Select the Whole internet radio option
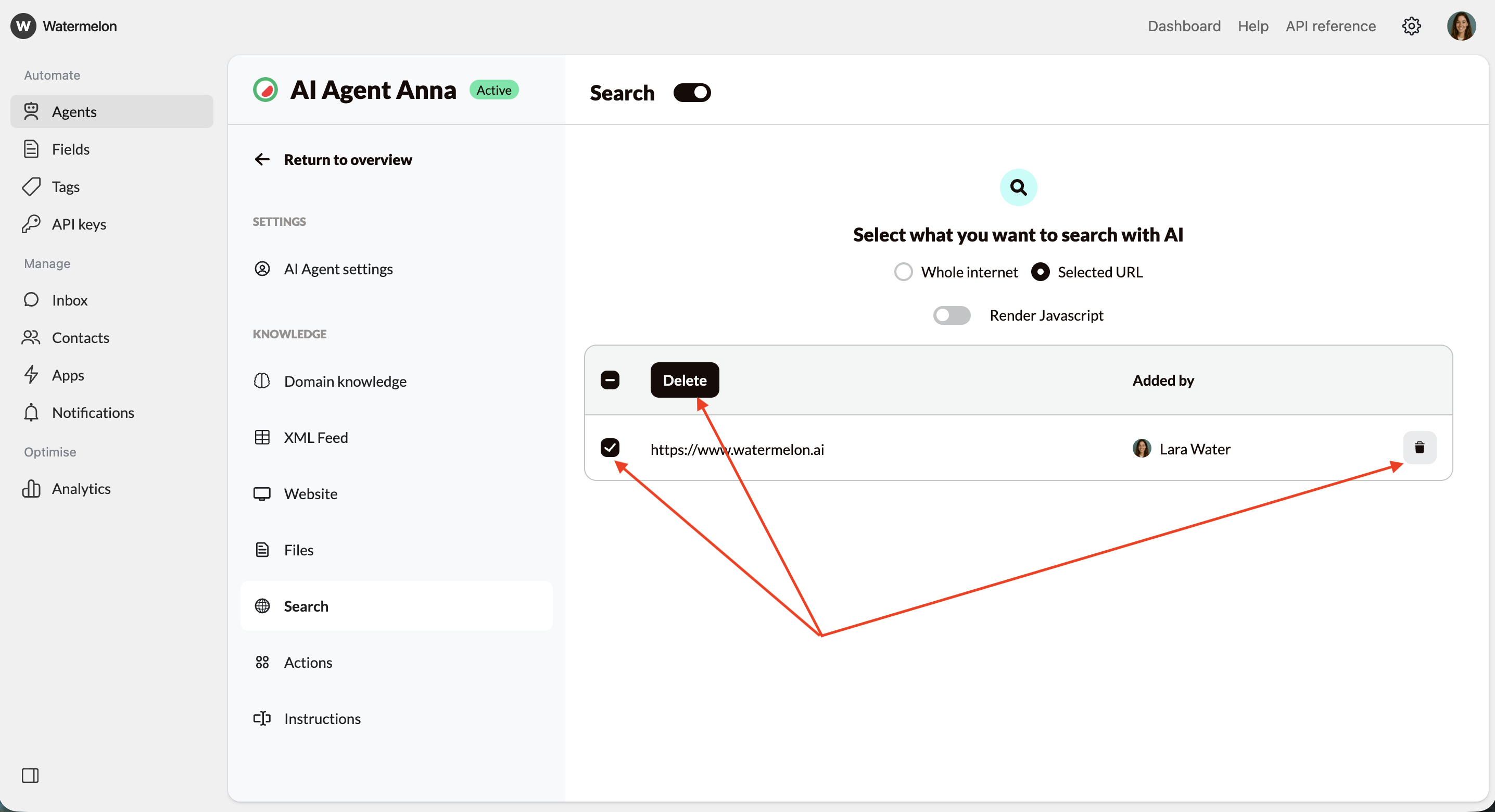The height and width of the screenshot is (812, 1495). click(903, 272)
